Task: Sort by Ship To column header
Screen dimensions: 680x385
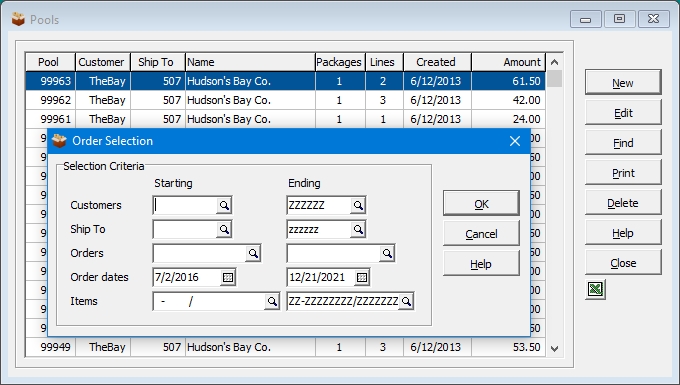Action: (158, 62)
